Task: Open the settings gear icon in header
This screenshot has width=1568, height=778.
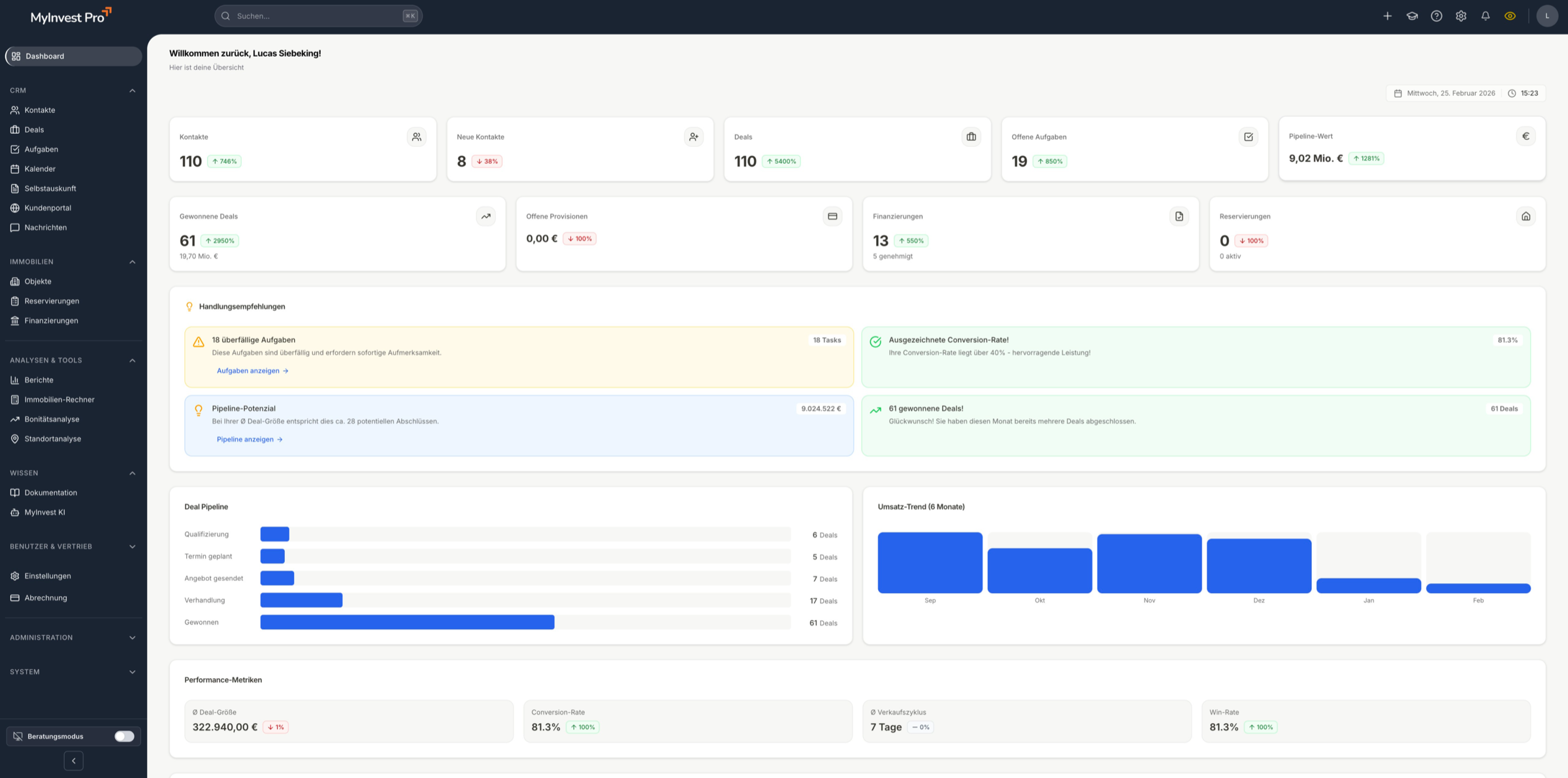Action: point(1461,16)
